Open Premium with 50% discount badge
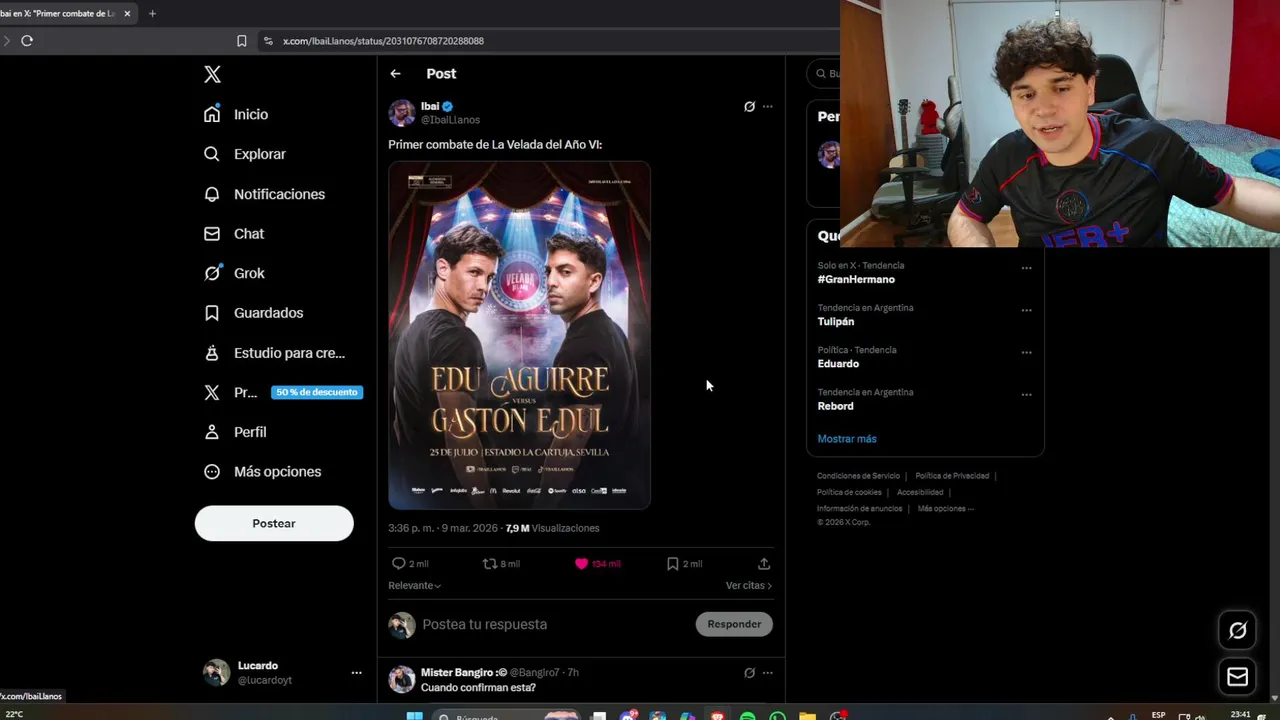The width and height of the screenshot is (1280, 720). (x=282, y=392)
